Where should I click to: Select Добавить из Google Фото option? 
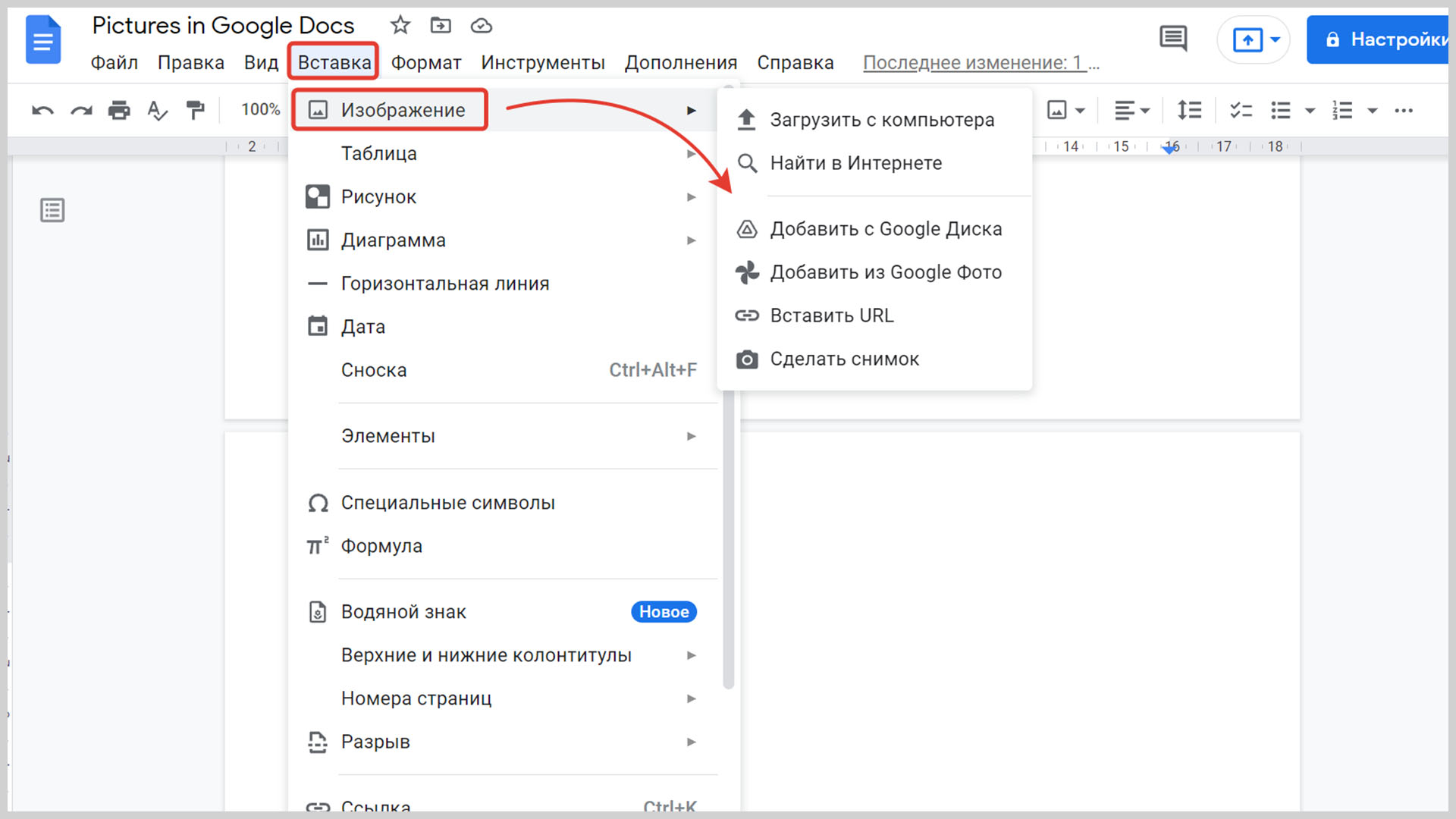(883, 271)
